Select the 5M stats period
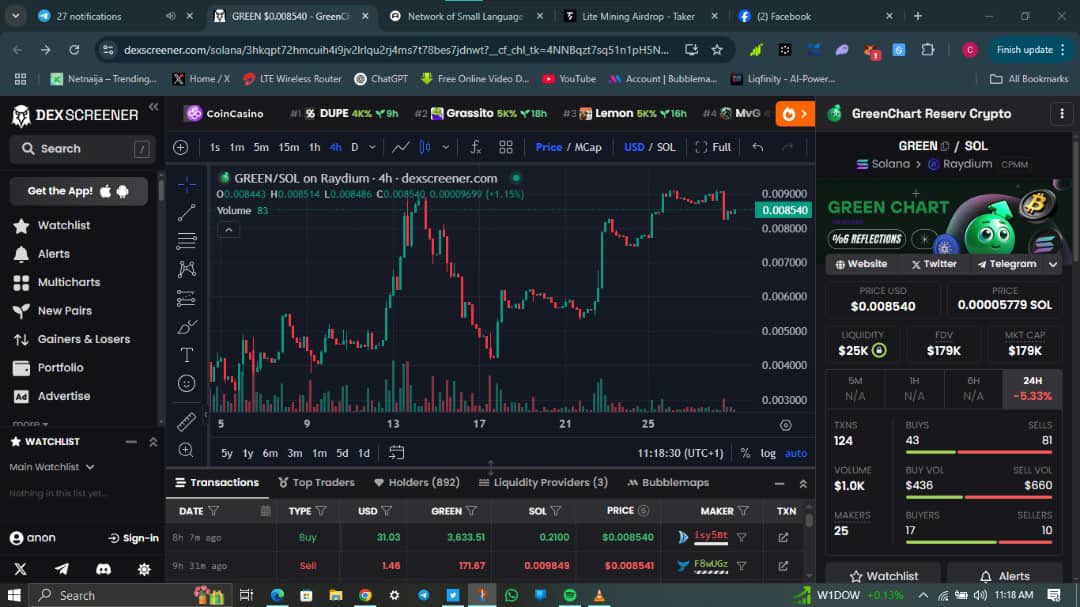Viewport: 1080px width, 607px height. [x=855, y=389]
